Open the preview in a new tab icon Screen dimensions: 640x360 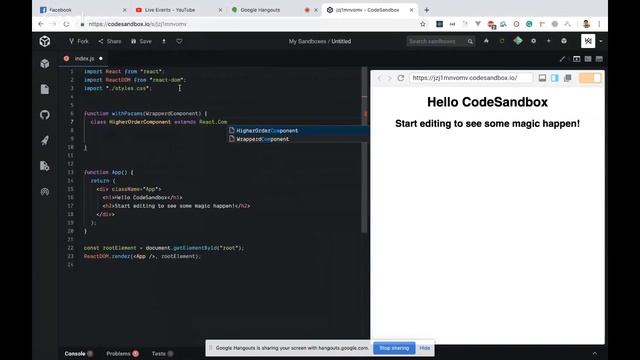[568, 78]
